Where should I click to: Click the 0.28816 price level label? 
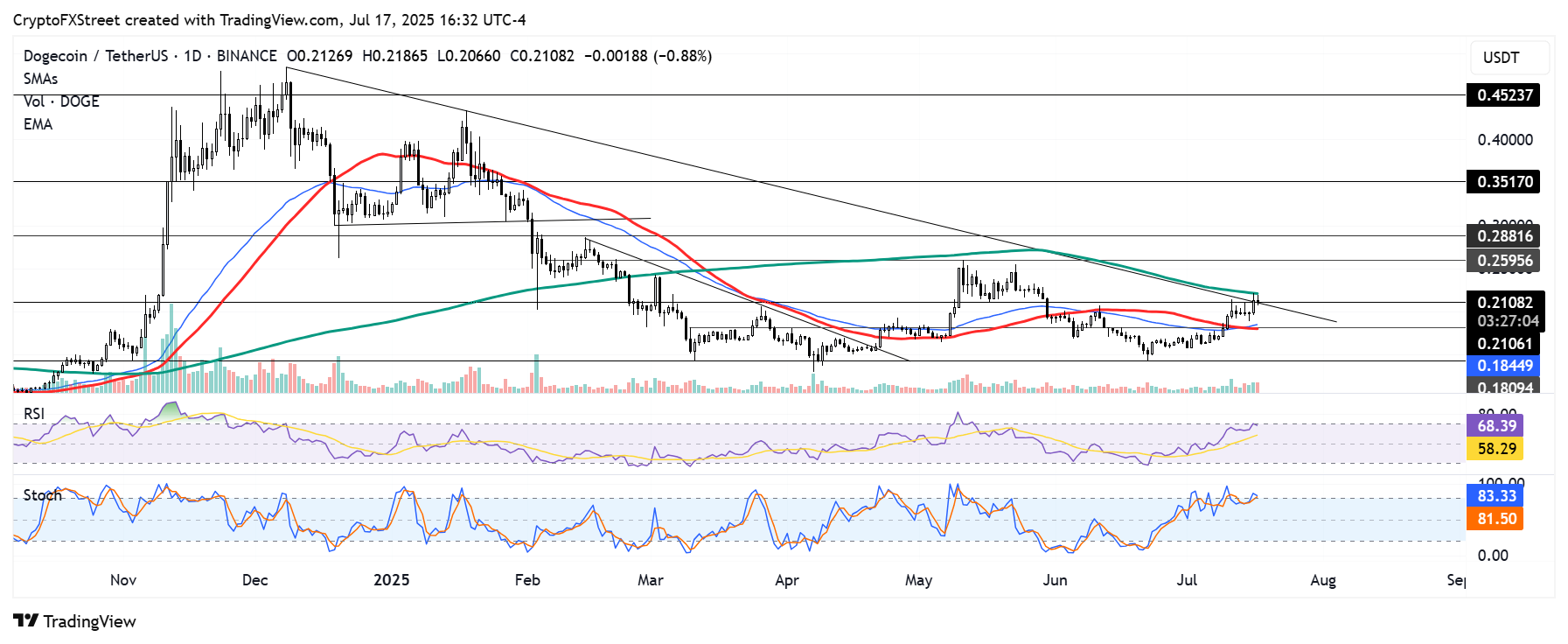click(1504, 236)
